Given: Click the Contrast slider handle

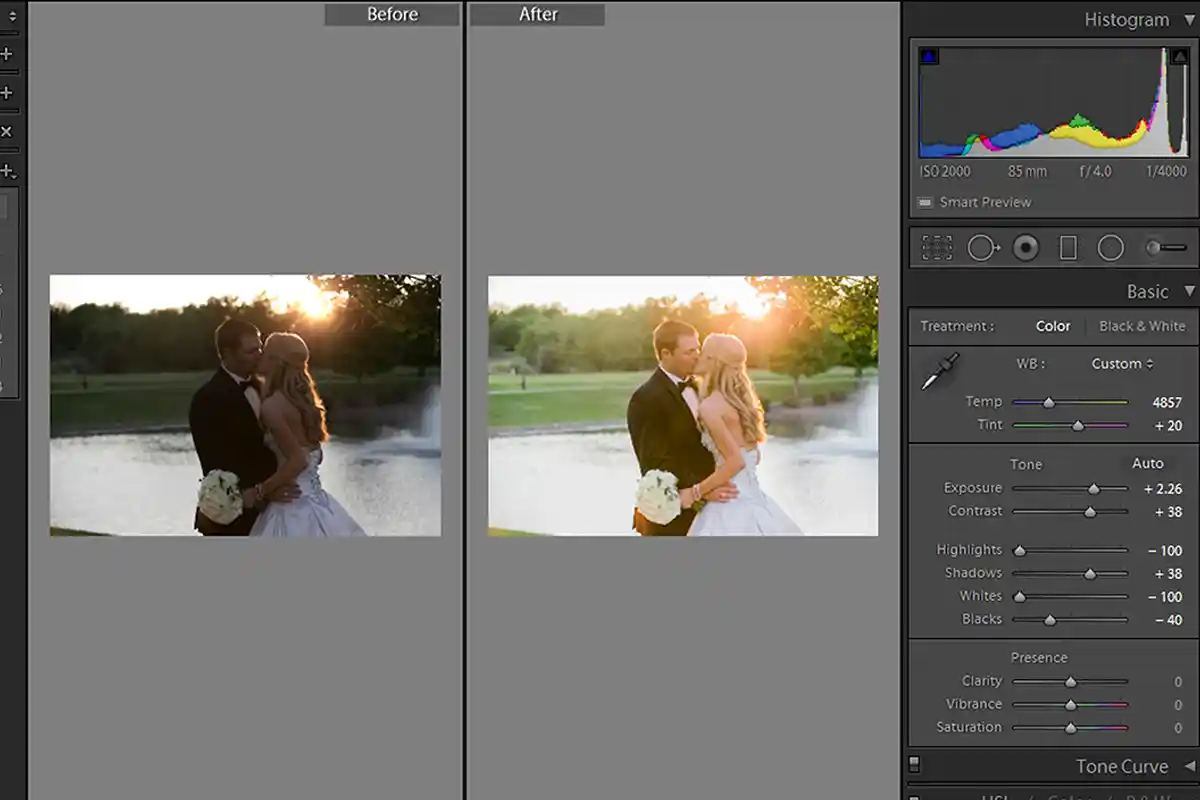Looking at the screenshot, I should (1090, 511).
